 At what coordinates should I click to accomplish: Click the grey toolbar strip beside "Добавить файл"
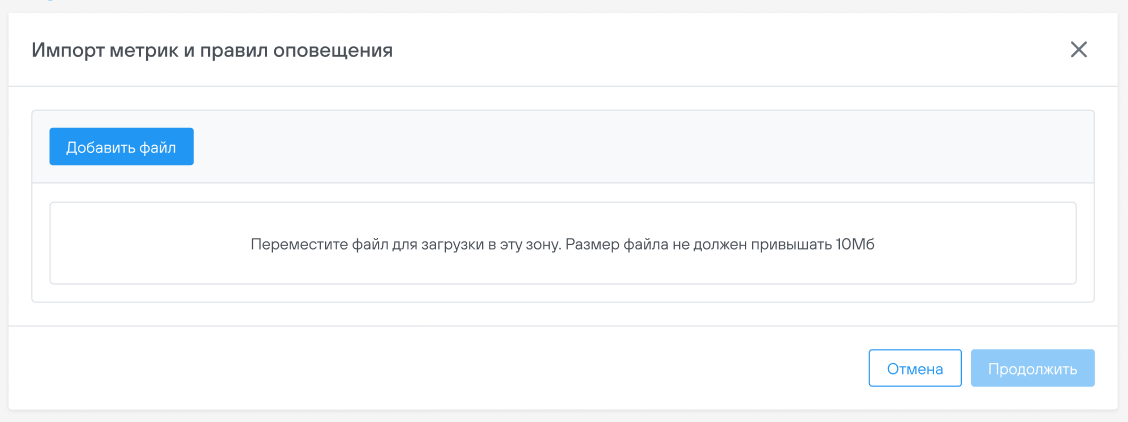point(640,147)
